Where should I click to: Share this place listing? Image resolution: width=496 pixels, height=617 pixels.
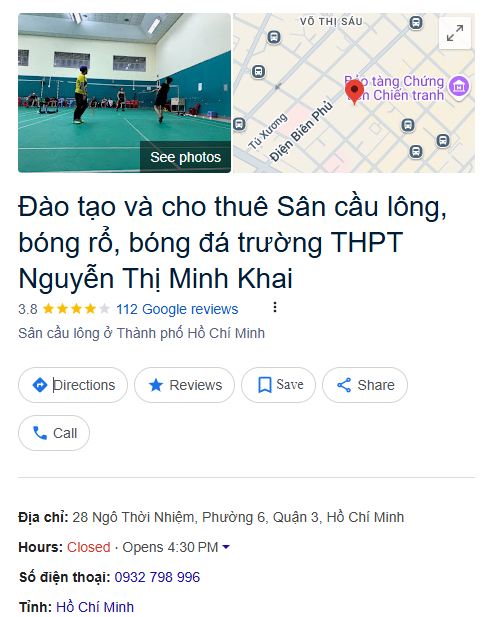[365, 385]
